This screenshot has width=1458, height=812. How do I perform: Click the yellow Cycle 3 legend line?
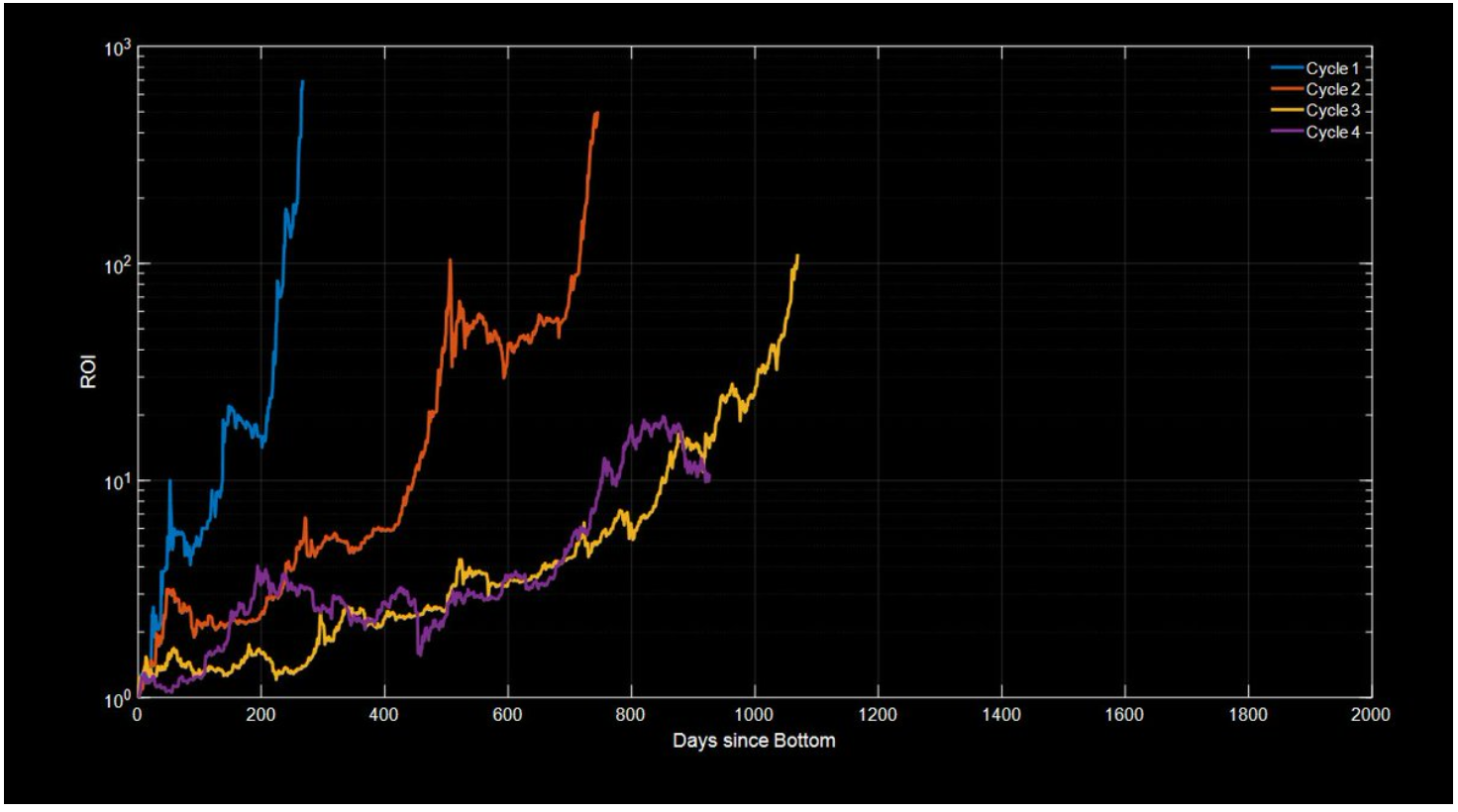pyautogui.click(x=1288, y=110)
